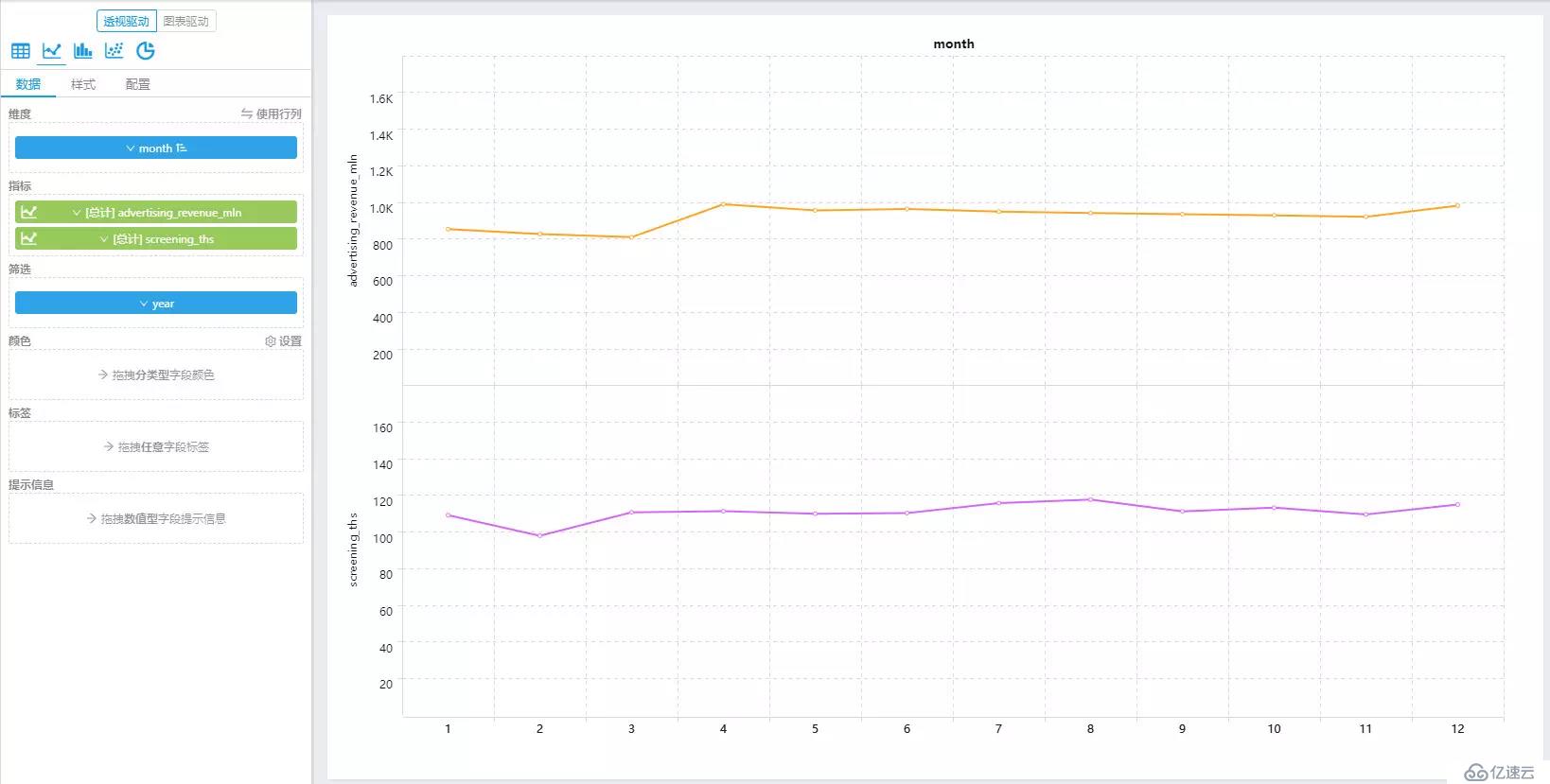
Task: Click 设置 color settings link
Action: tap(291, 341)
